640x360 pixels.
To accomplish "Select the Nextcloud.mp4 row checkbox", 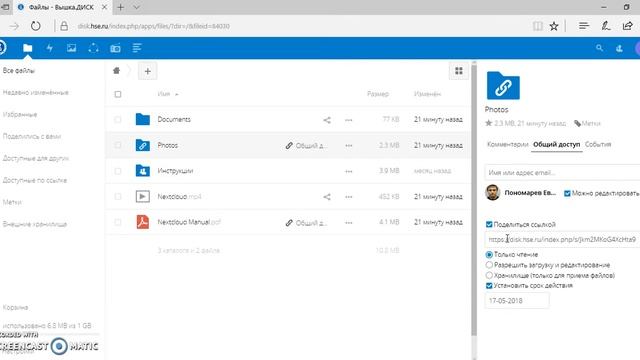I will (x=118, y=197).
